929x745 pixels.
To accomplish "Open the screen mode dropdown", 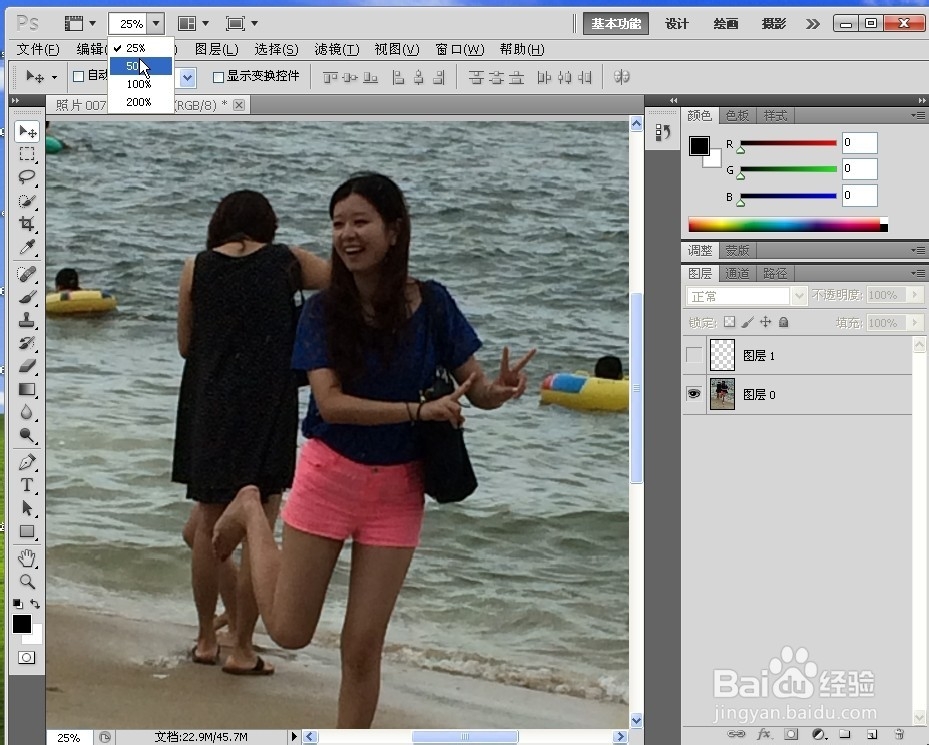I will pos(242,24).
